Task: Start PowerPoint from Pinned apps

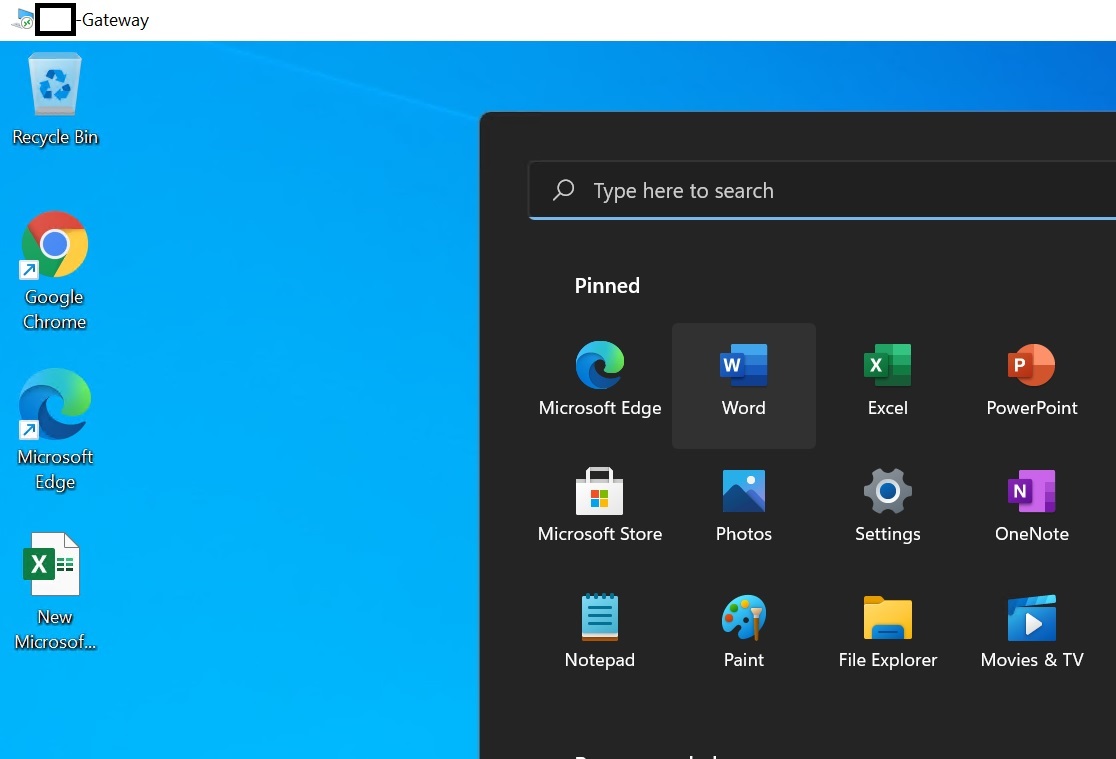Action: pos(1031,379)
